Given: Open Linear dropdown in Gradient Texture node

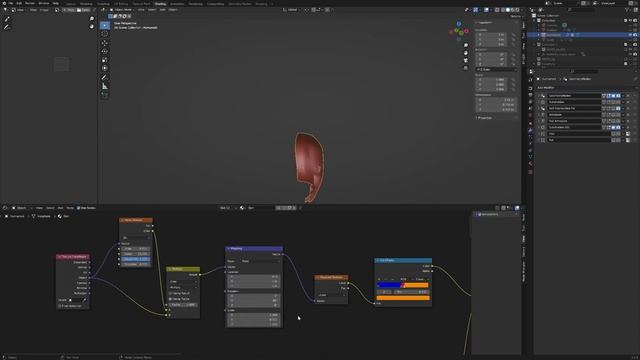Looking at the screenshot, I should pos(331,295).
